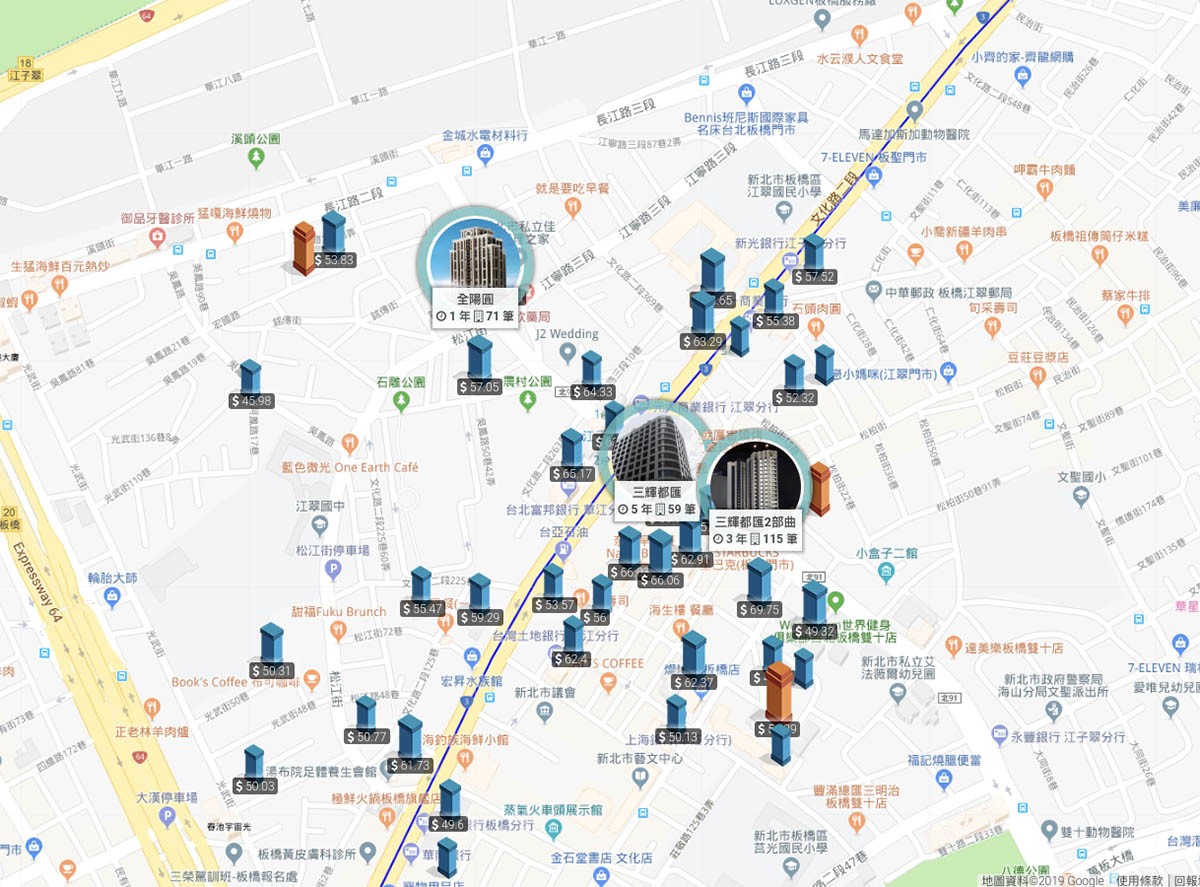Select the building marker priced $53.57
The height and width of the screenshot is (887, 1200).
(x=553, y=588)
